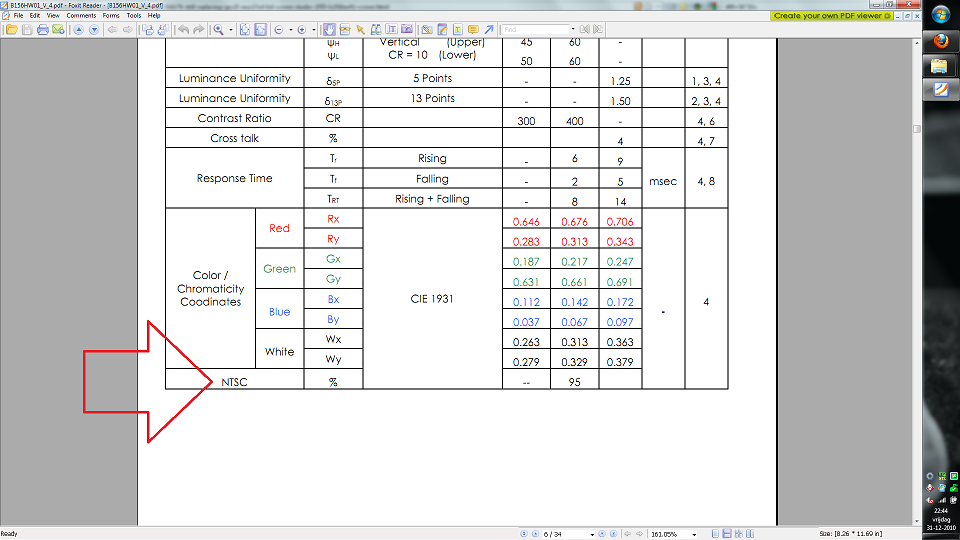Expand the Zoom Out dropdown arrow
This screenshot has height=540, width=960.
[291, 29]
